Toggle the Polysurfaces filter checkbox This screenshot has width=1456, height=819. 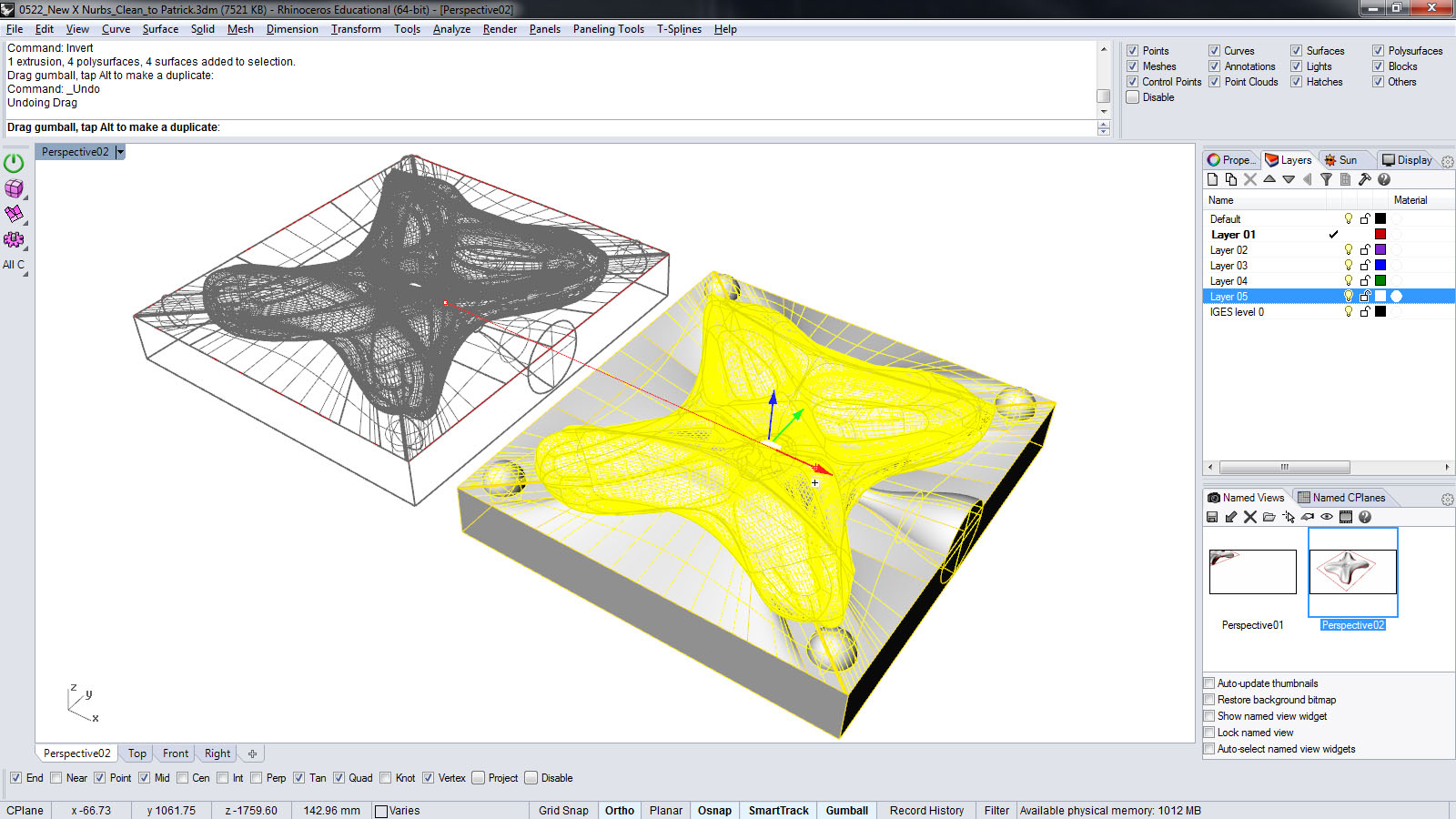pos(1379,51)
